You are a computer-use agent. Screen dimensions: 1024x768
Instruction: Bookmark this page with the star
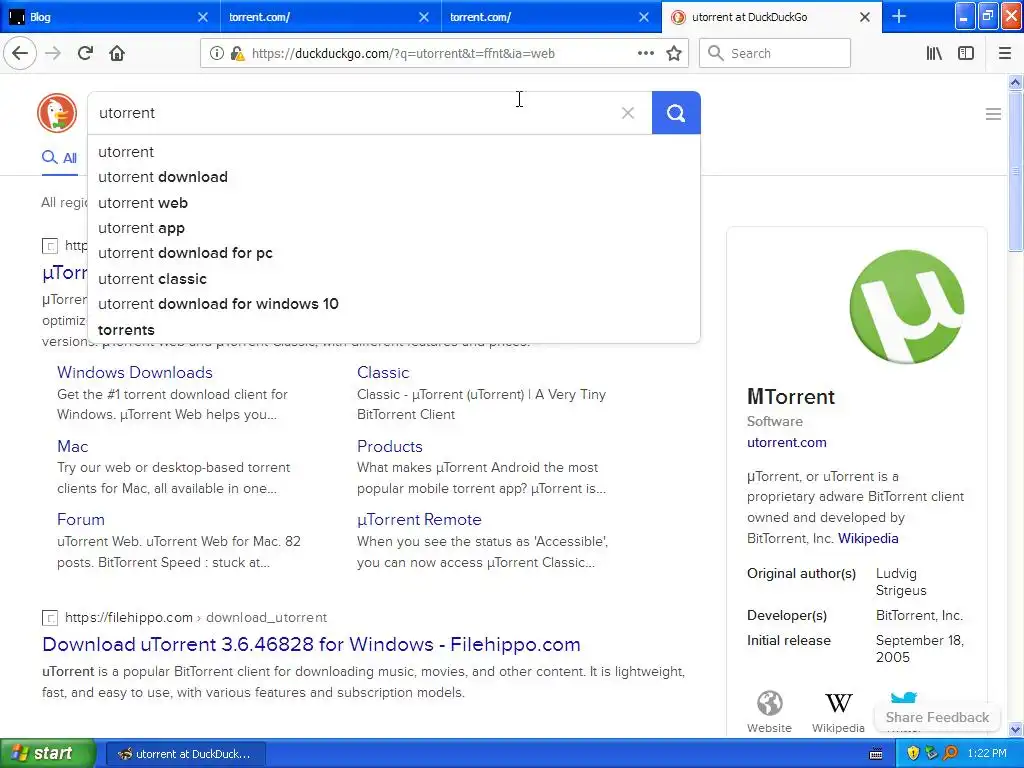click(x=674, y=54)
